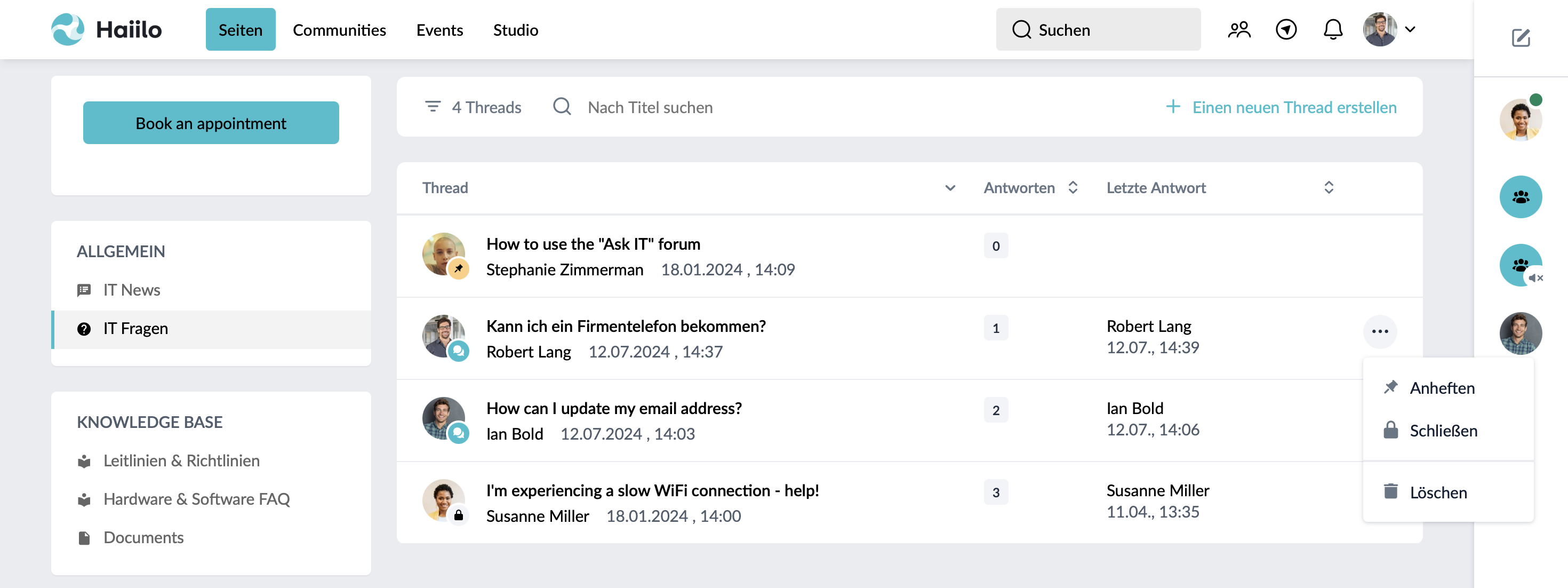Screen dimensions: 1568x588
Task: Click Stephanie Zimmerman's avatar
Action: tap(444, 254)
